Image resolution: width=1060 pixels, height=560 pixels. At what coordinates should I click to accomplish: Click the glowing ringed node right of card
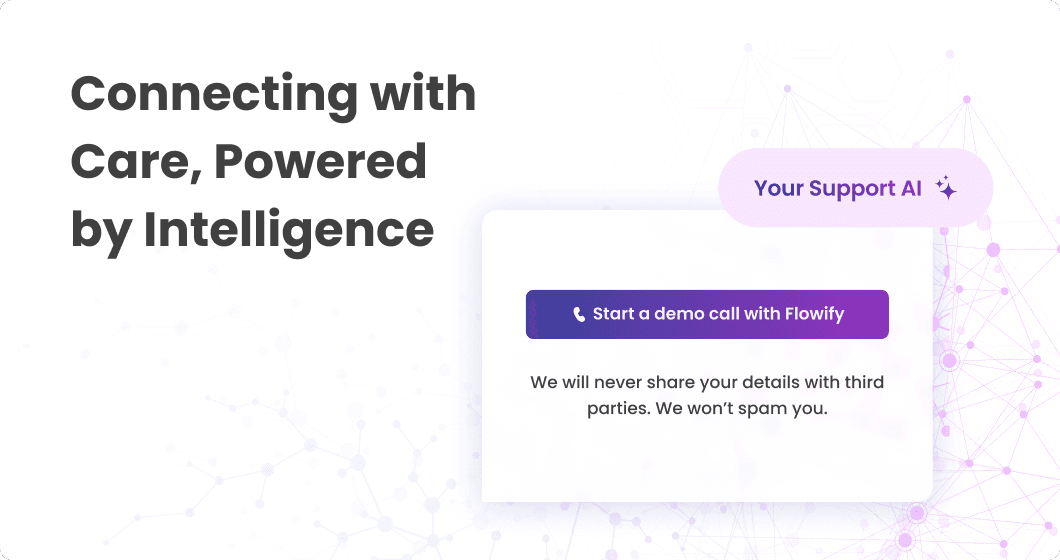click(x=949, y=360)
